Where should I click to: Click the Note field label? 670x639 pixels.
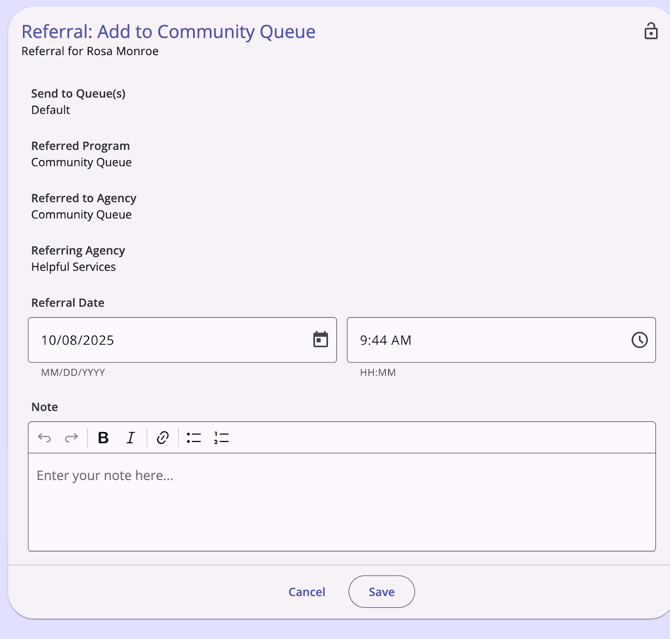(44, 407)
